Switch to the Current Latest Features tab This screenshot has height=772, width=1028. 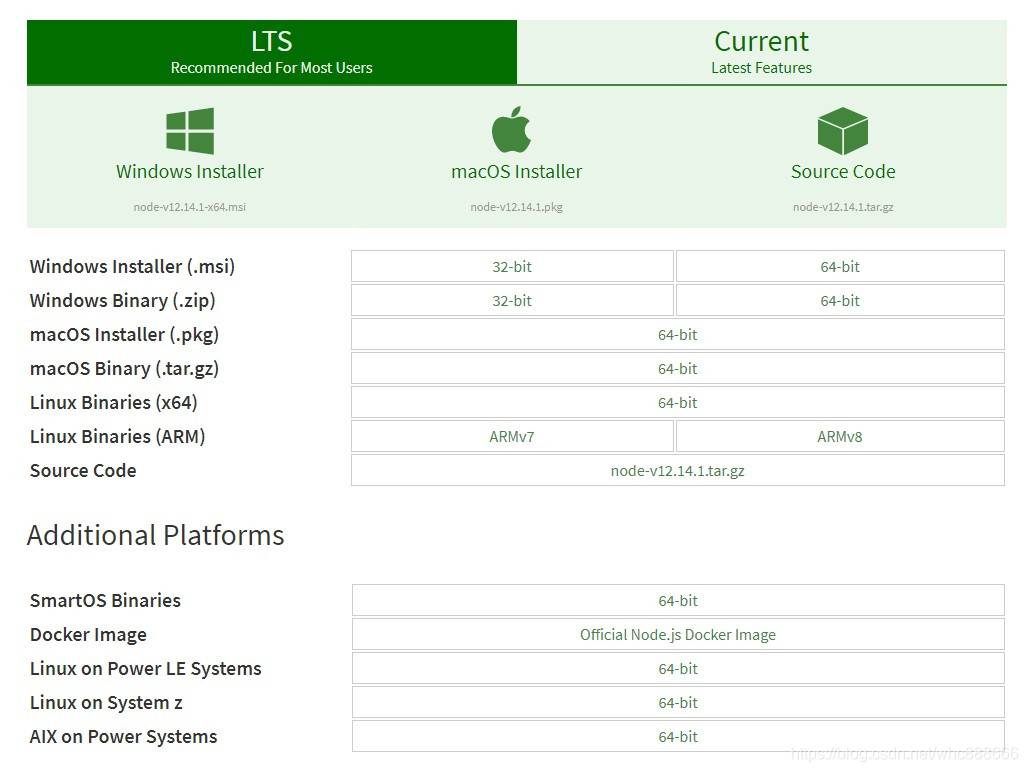pyautogui.click(x=762, y=52)
